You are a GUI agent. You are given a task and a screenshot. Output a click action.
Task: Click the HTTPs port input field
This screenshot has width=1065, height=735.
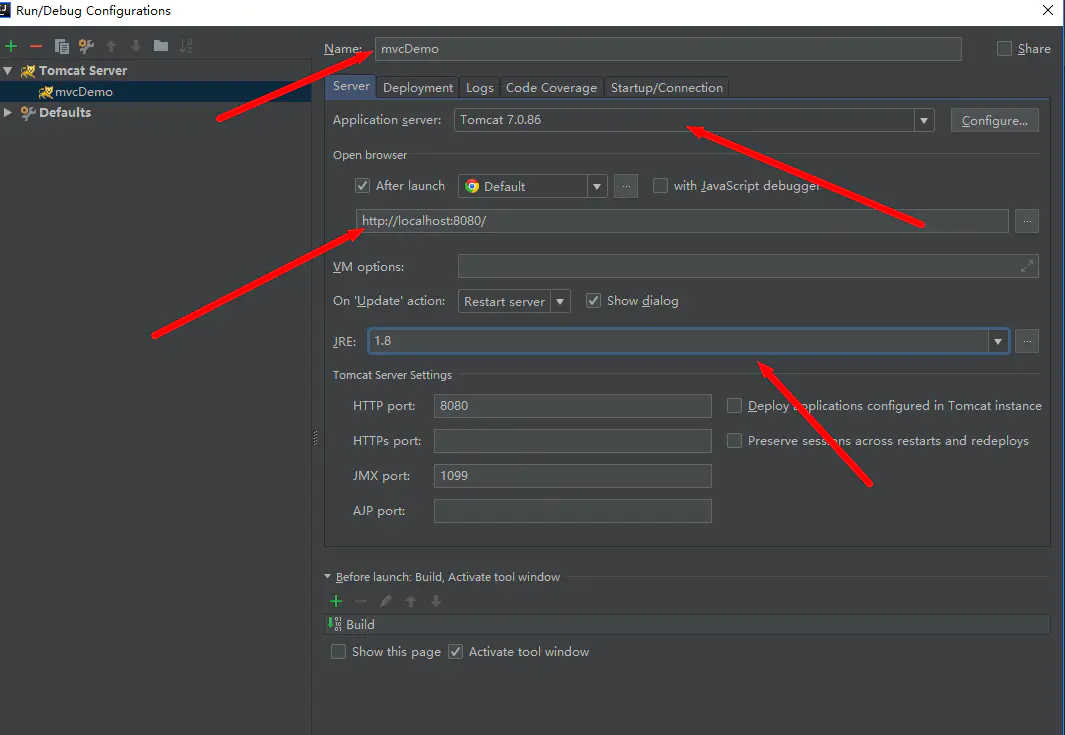pyautogui.click(x=573, y=441)
